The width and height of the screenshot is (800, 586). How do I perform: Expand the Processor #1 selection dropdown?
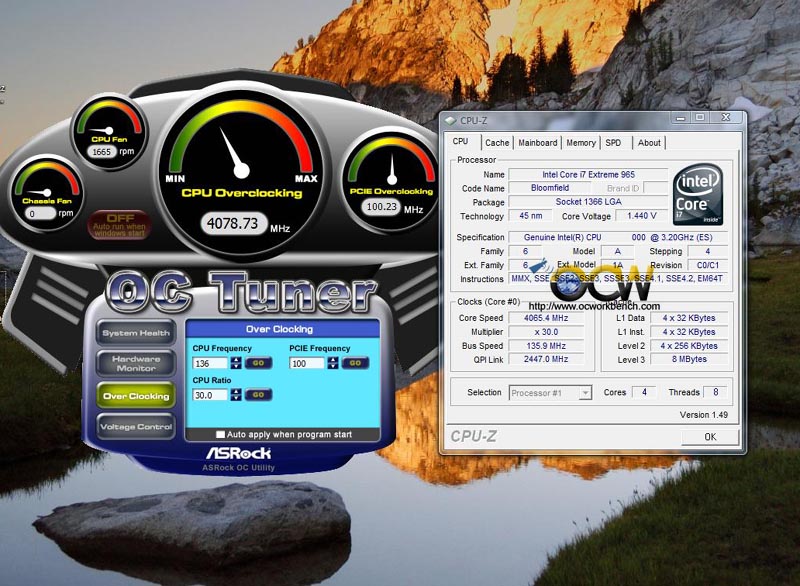586,393
